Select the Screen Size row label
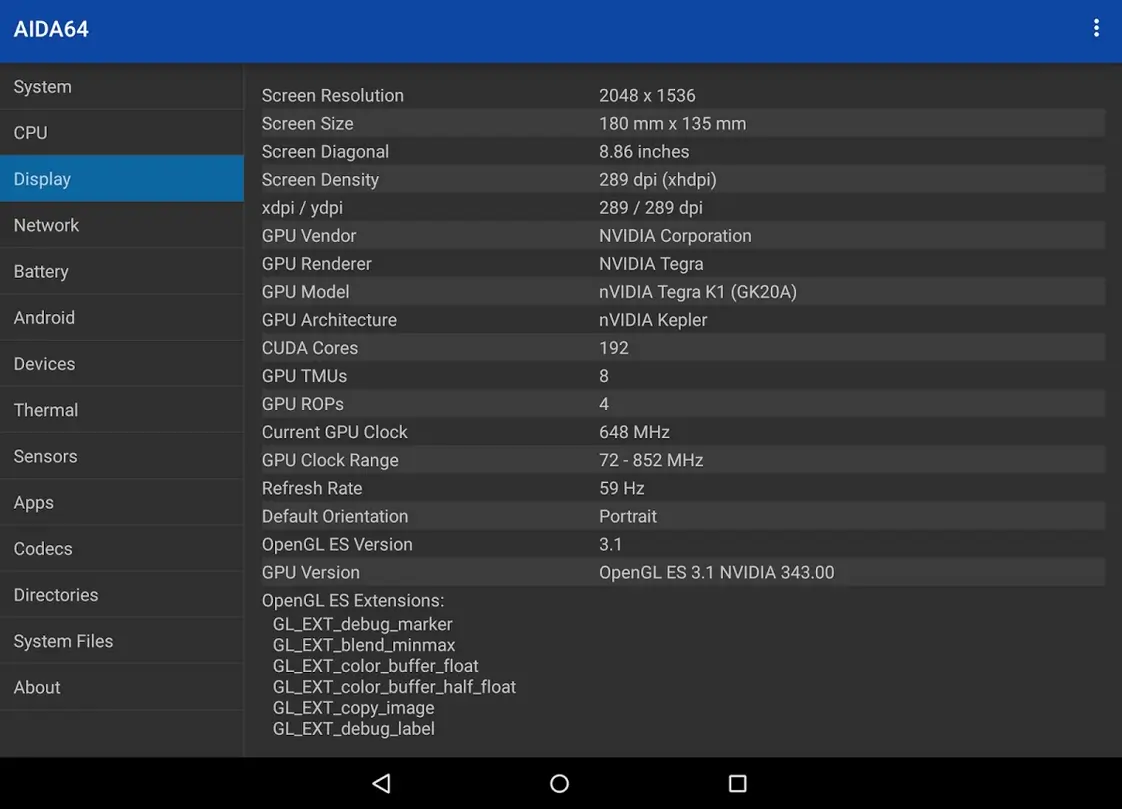This screenshot has width=1122, height=809. 308,123
